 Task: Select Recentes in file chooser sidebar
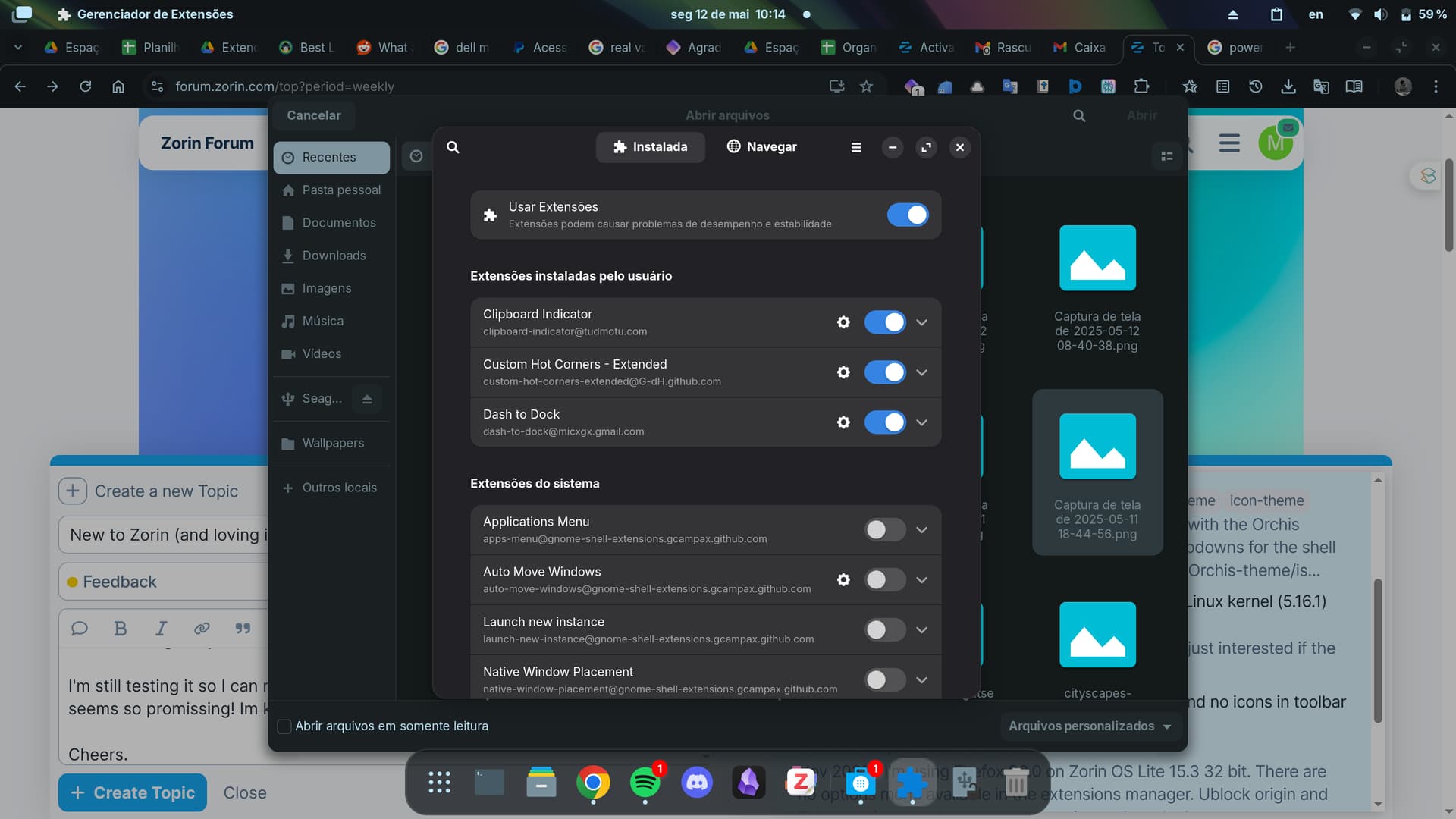[x=331, y=158]
